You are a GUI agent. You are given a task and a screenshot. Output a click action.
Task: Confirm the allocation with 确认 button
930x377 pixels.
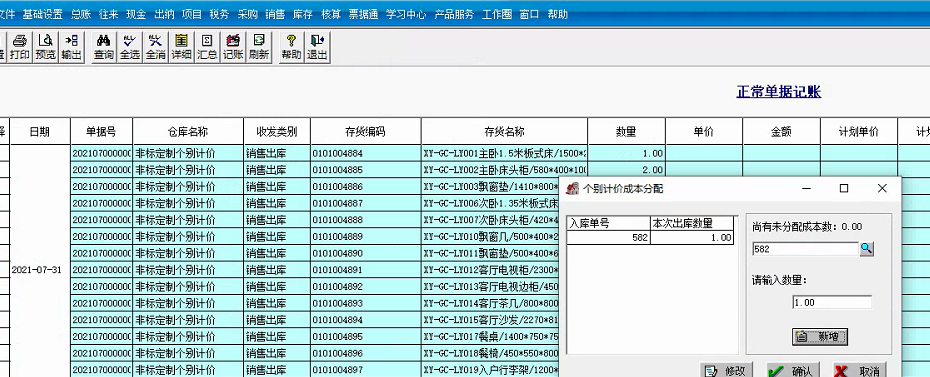pyautogui.click(x=794, y=371)
